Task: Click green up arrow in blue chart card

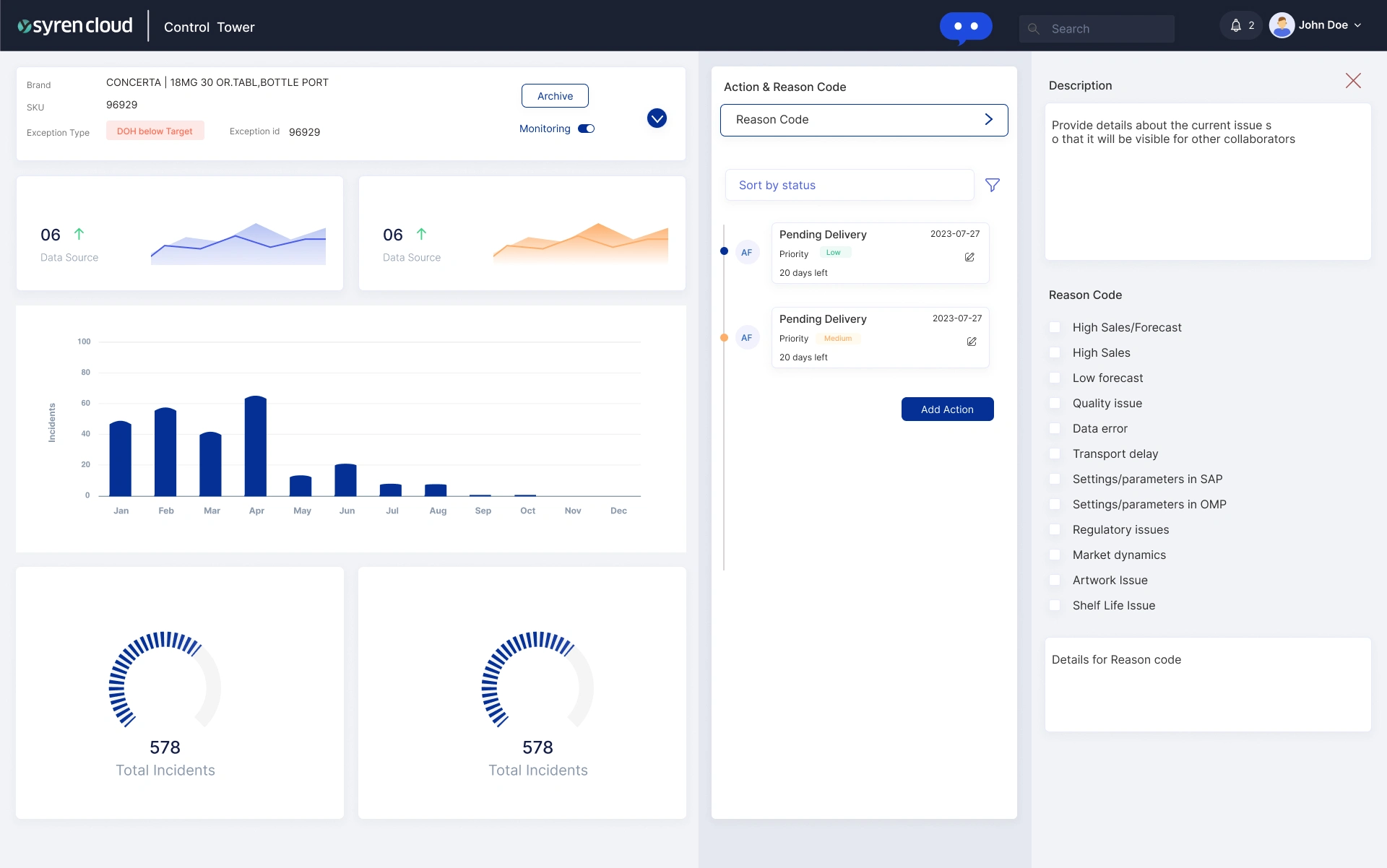Action: point(79,234)
